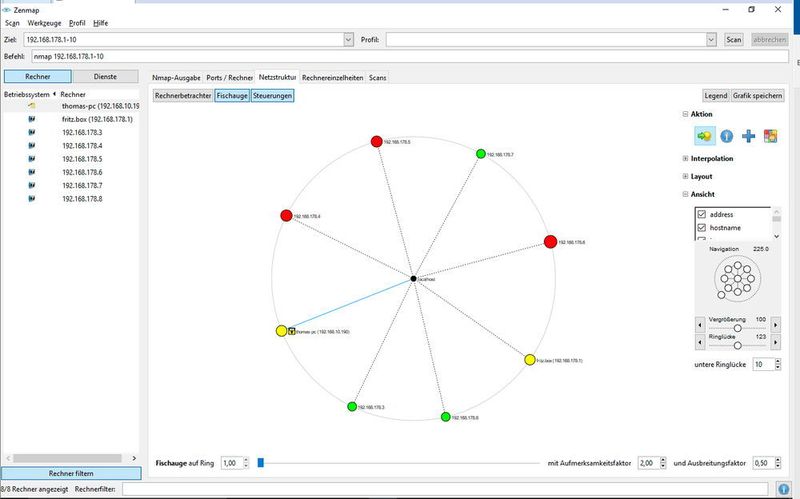This screenshot has height=499, width=800.
Task: Open the Scan menu
Action: [12, 23]
